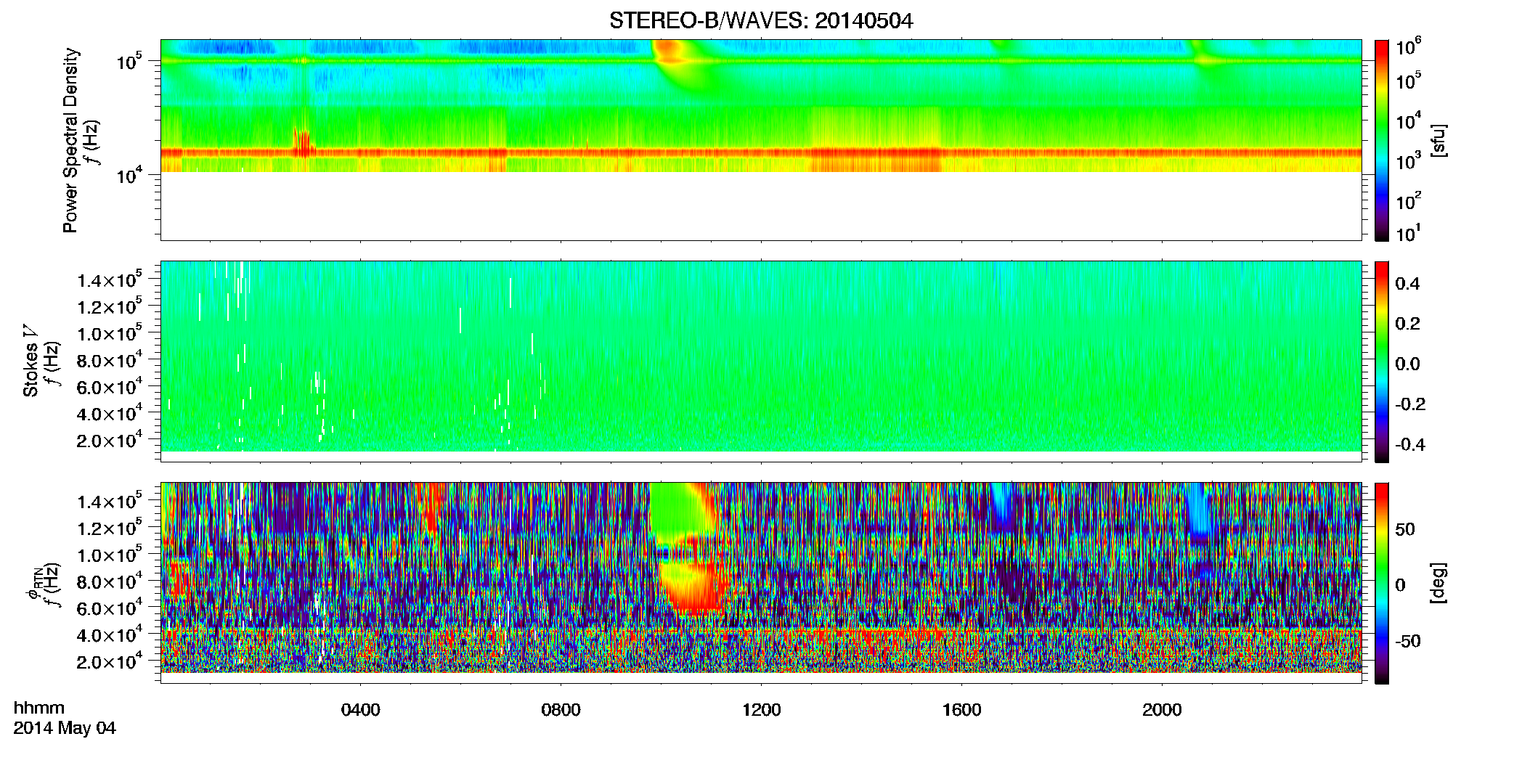Click the 2000 time tick label
This screenshot has width=1522, height=784.
(1163, 710)
